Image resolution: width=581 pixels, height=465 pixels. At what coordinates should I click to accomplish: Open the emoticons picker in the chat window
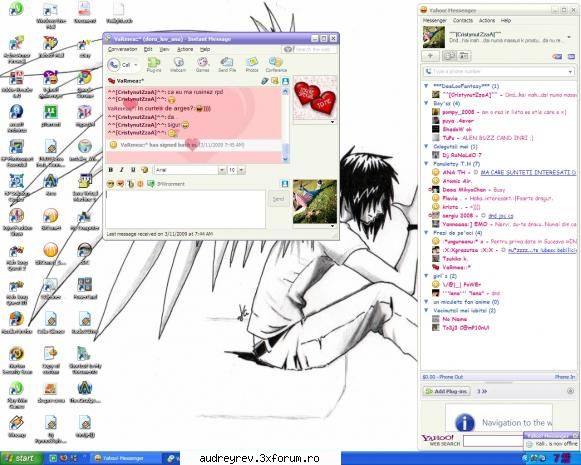[110, 184]
